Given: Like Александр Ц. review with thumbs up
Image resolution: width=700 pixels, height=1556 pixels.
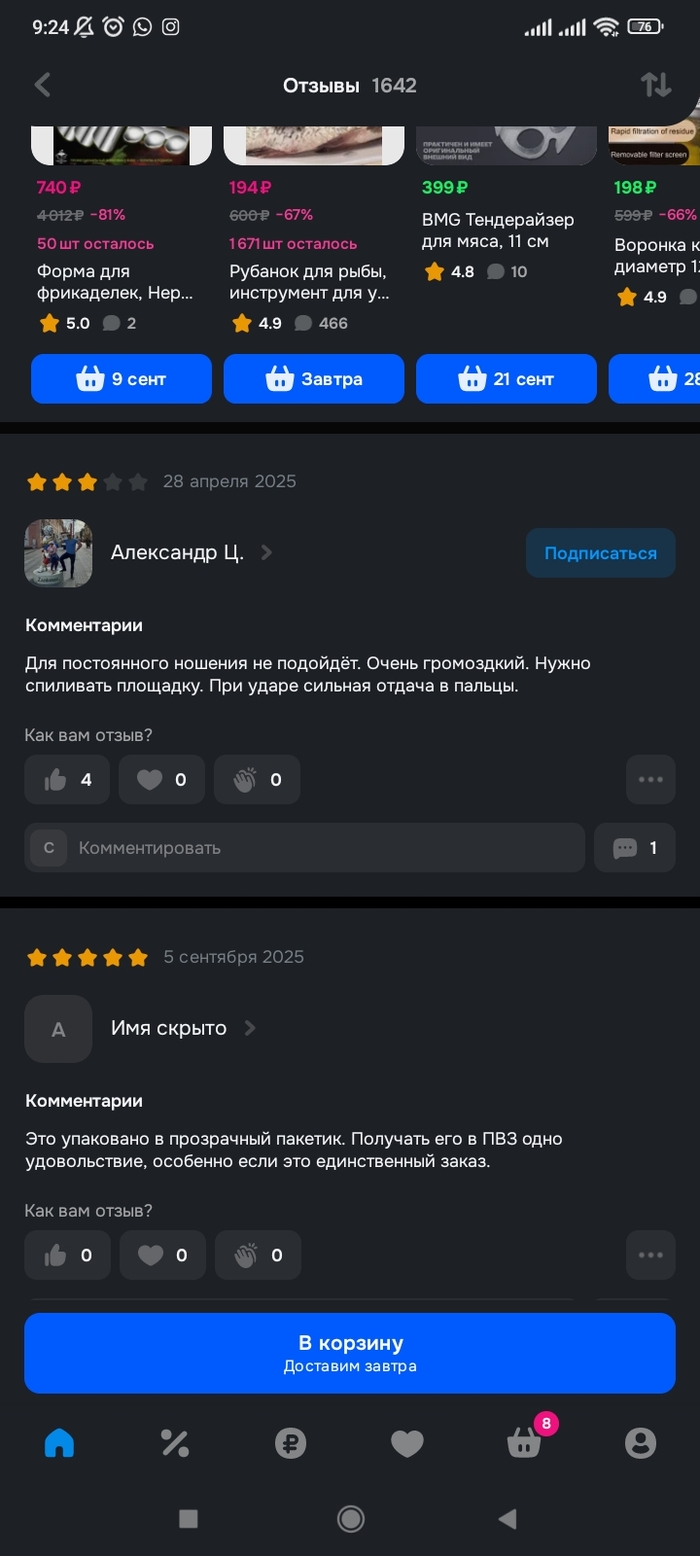Looking at the screenshot, I should [x=67, y=780].
